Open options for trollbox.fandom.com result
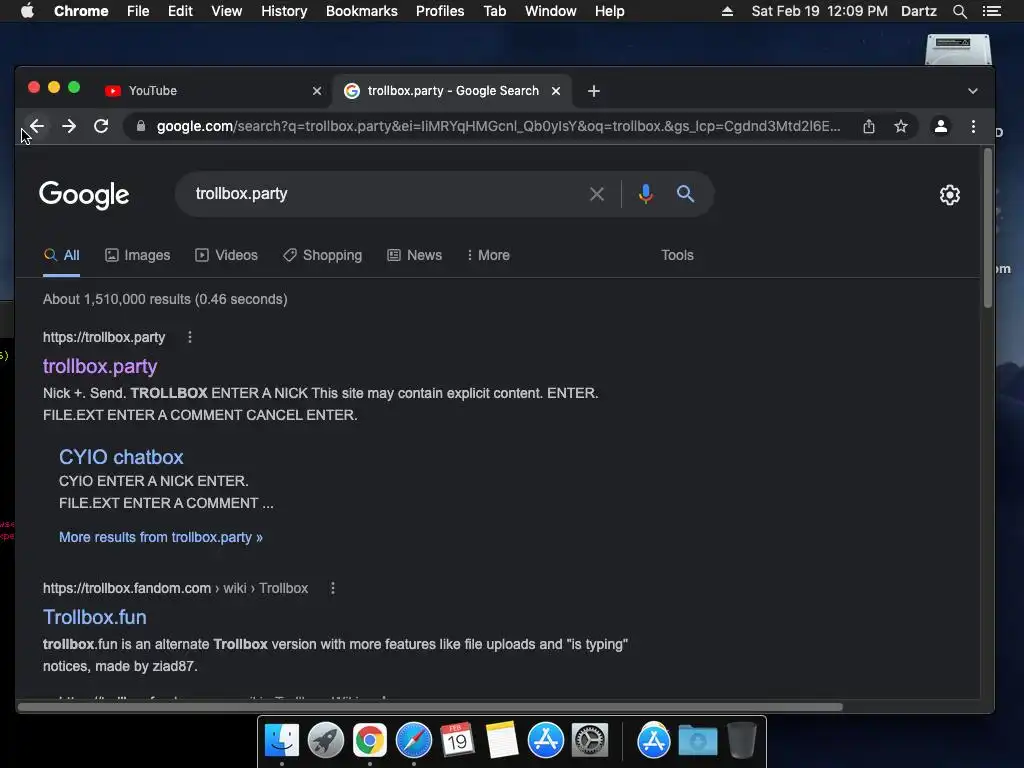 pyautogui.click(x=332, y=588)
